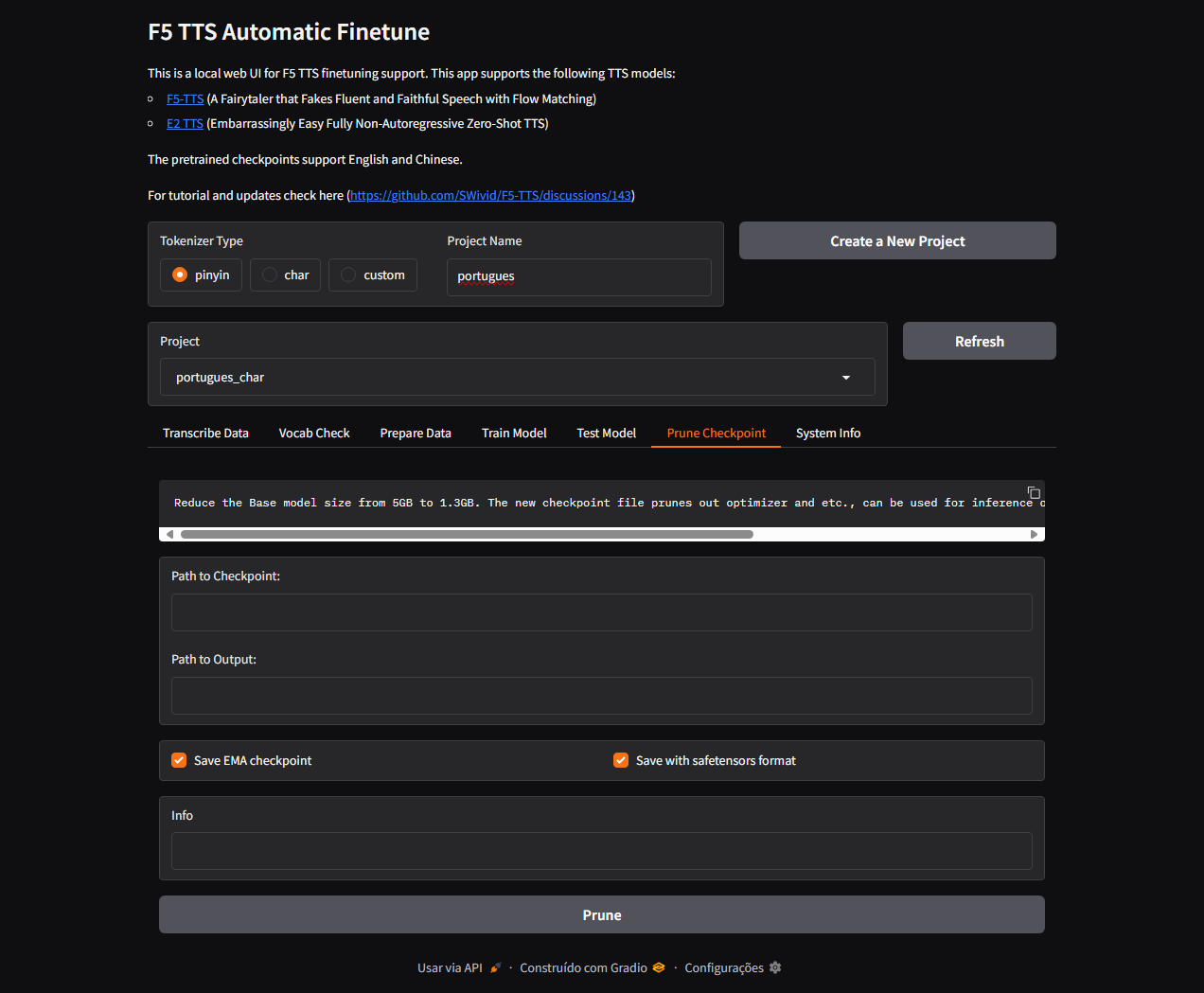Open the E2 TTS link

click(185, 123)
